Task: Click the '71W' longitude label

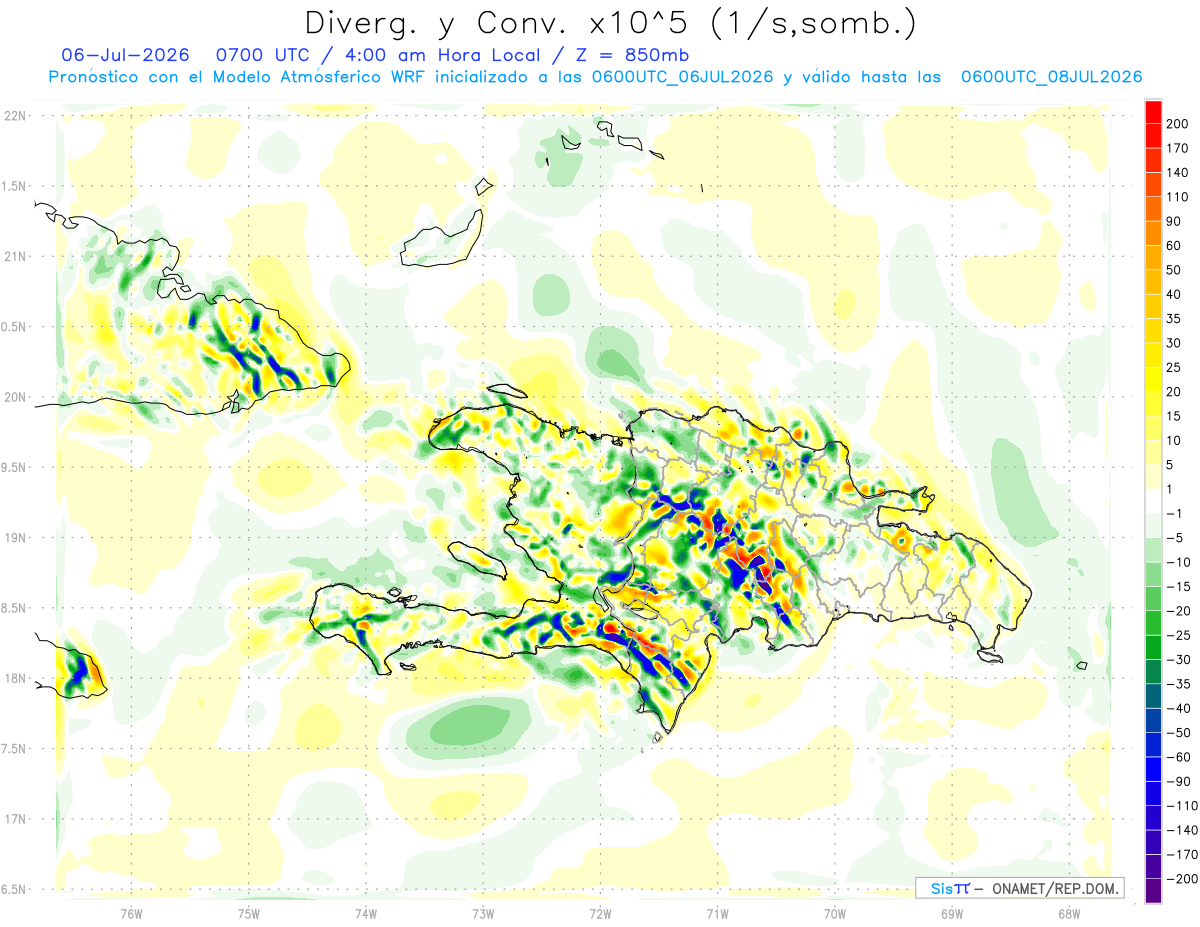Action: pyautogui.click(x=718, y=914)
